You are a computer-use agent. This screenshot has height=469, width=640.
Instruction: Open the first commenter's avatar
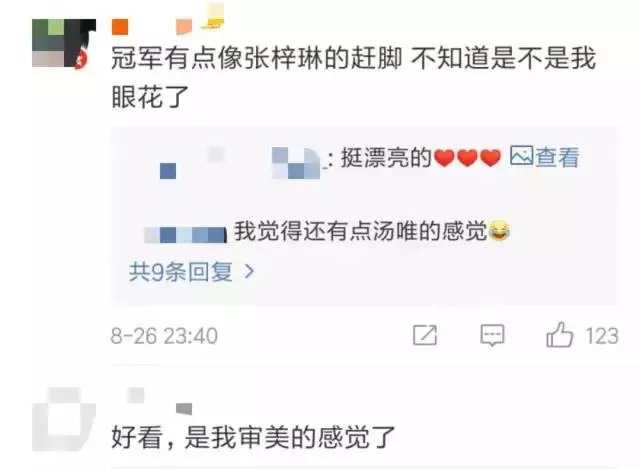(64, 43)
